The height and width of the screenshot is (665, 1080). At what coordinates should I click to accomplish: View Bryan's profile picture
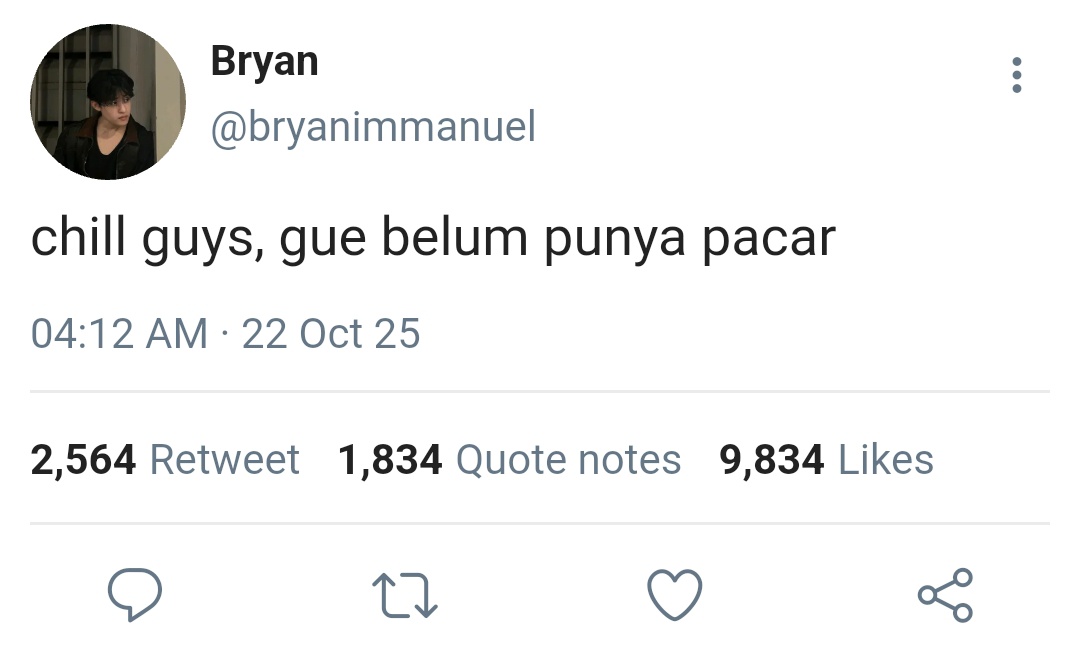click(108, 102)
